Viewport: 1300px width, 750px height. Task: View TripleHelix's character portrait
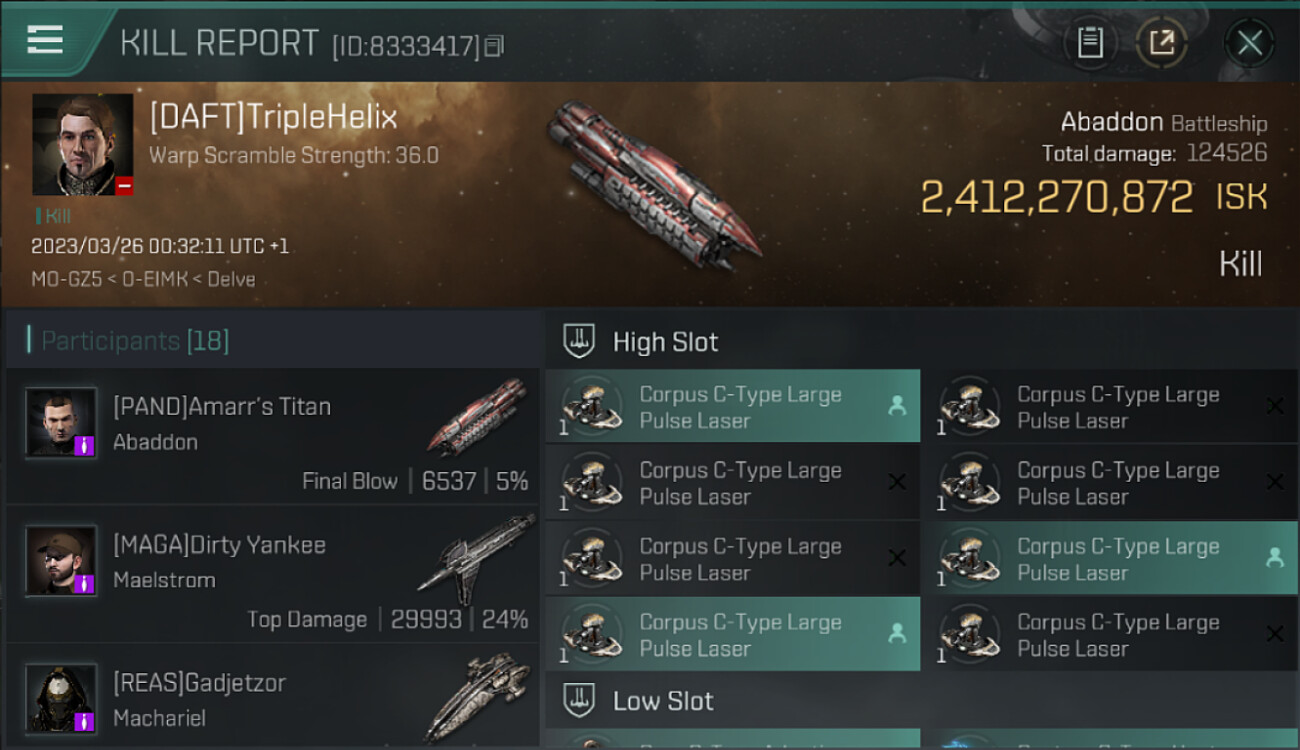[83, 144]
